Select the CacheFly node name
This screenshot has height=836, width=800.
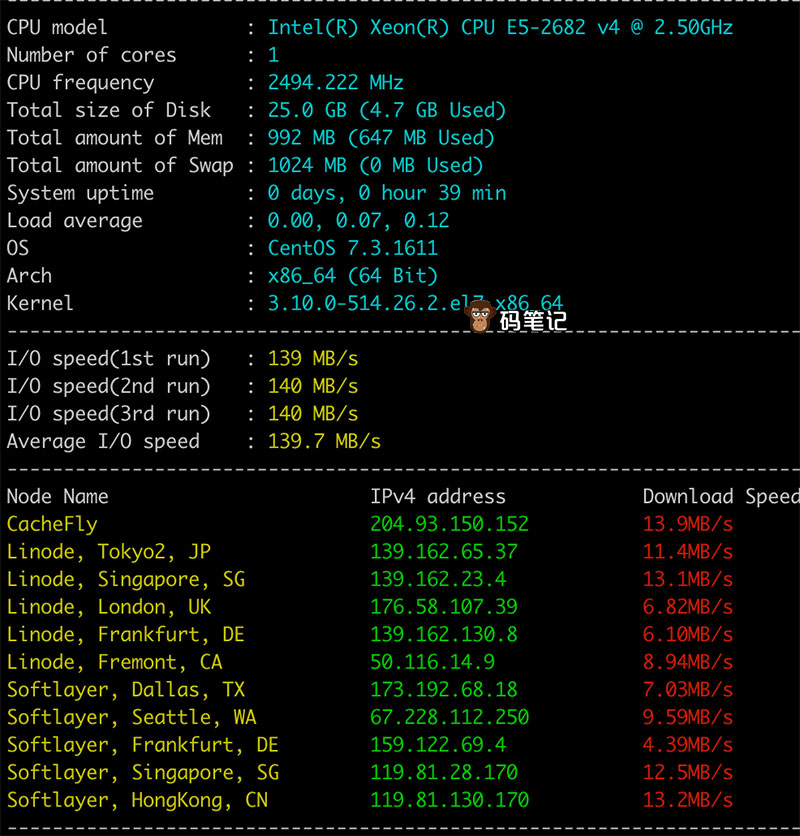pos(52,524)
